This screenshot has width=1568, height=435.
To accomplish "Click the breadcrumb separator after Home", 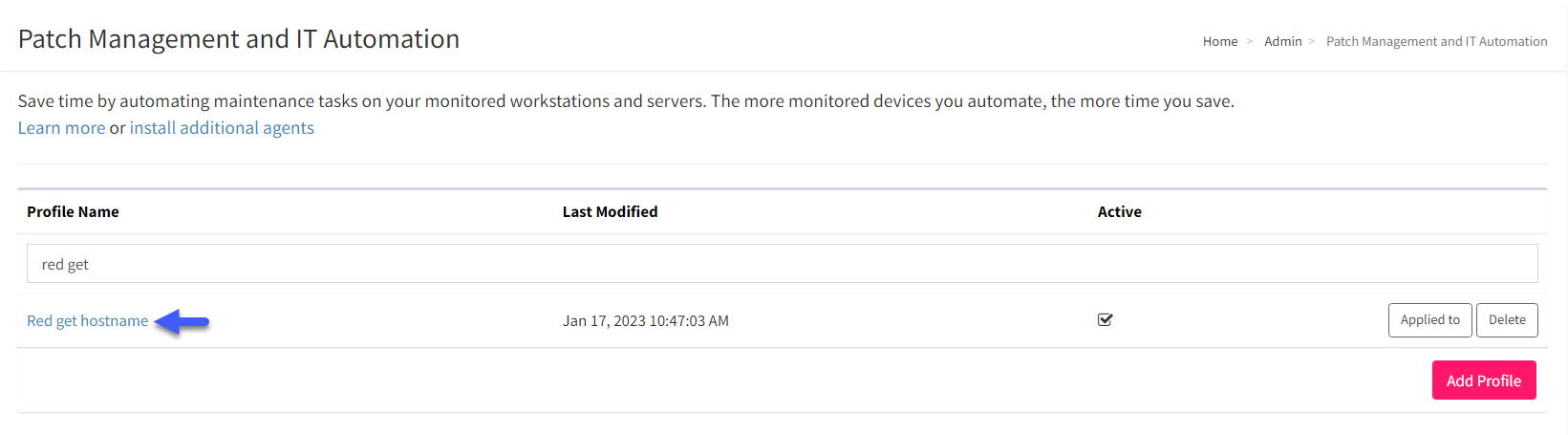I will [1250, 41].
